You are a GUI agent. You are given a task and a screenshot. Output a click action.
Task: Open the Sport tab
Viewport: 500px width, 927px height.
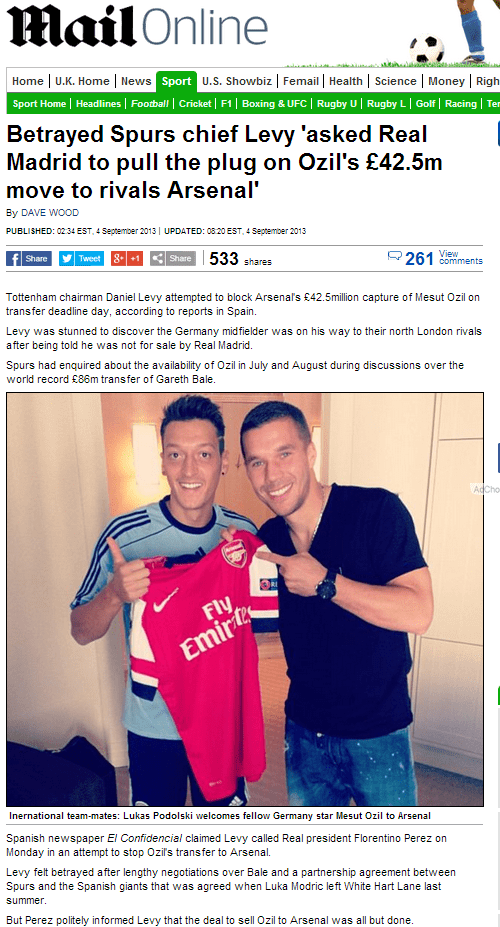[177, 82]
